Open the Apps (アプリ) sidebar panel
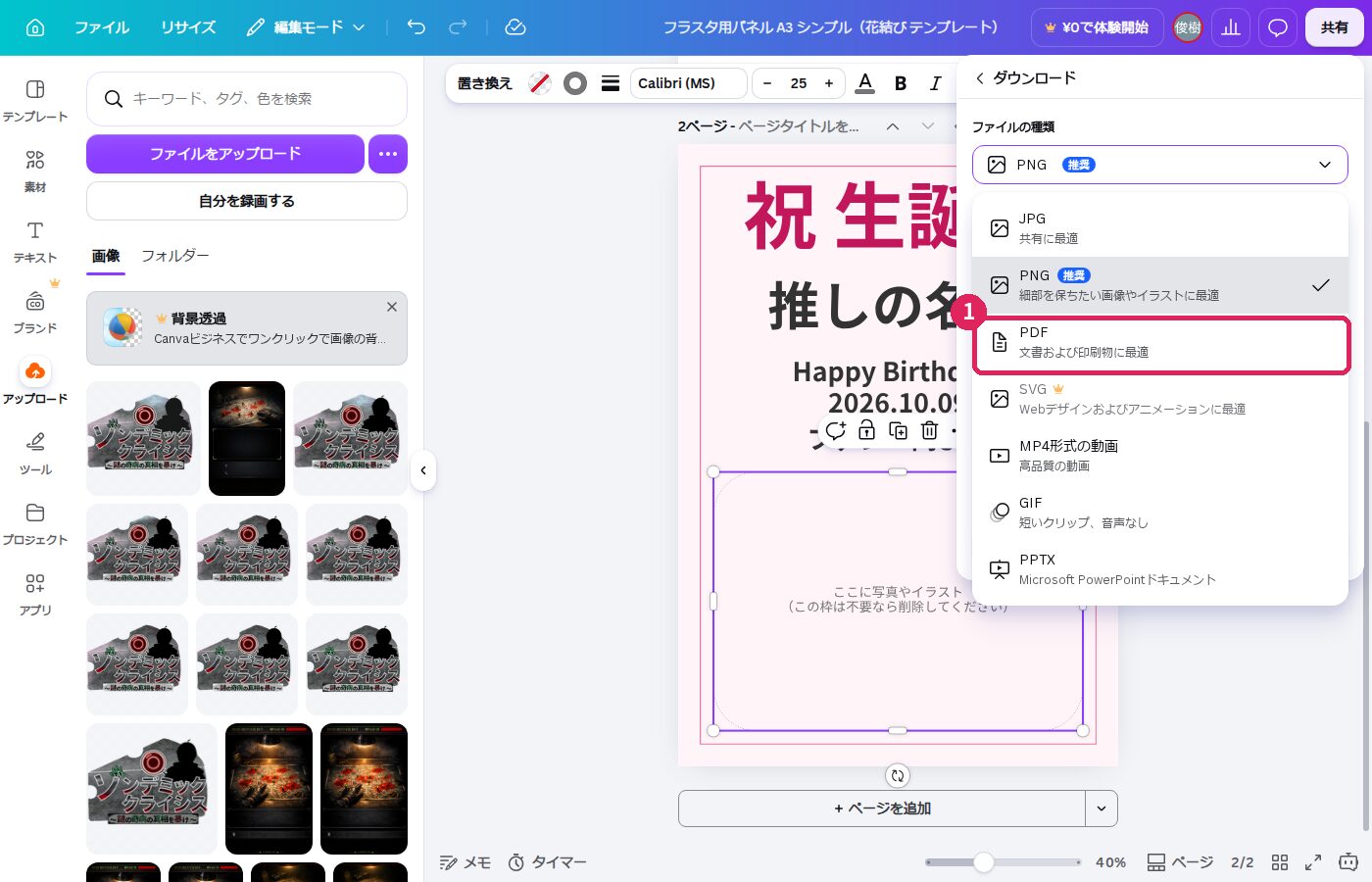This screenshot has height=882, width=1372. click(35, 595)
